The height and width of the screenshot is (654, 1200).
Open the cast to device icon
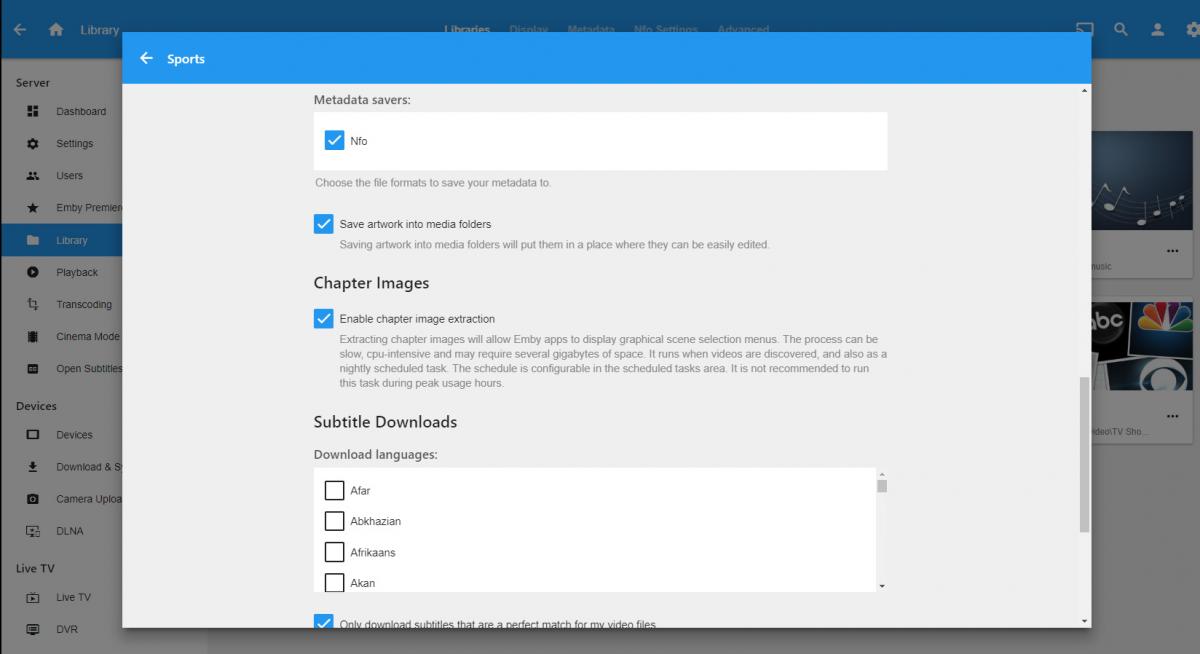pos(1085,30)
